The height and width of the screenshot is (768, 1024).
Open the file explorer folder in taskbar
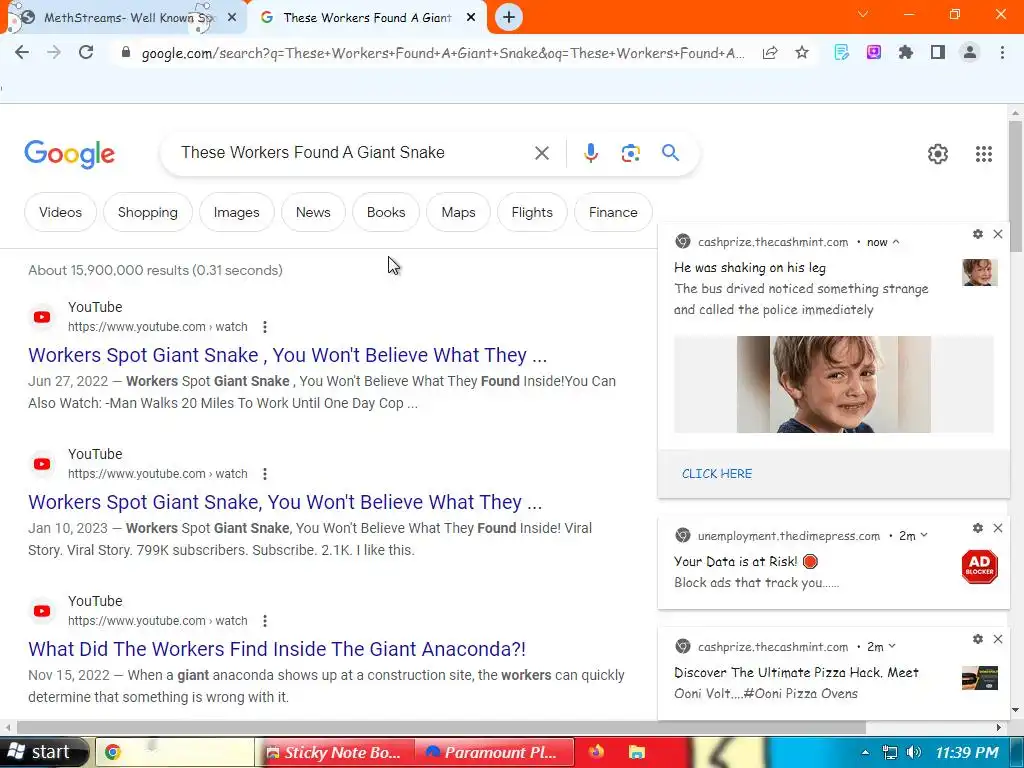pos(637,752)
